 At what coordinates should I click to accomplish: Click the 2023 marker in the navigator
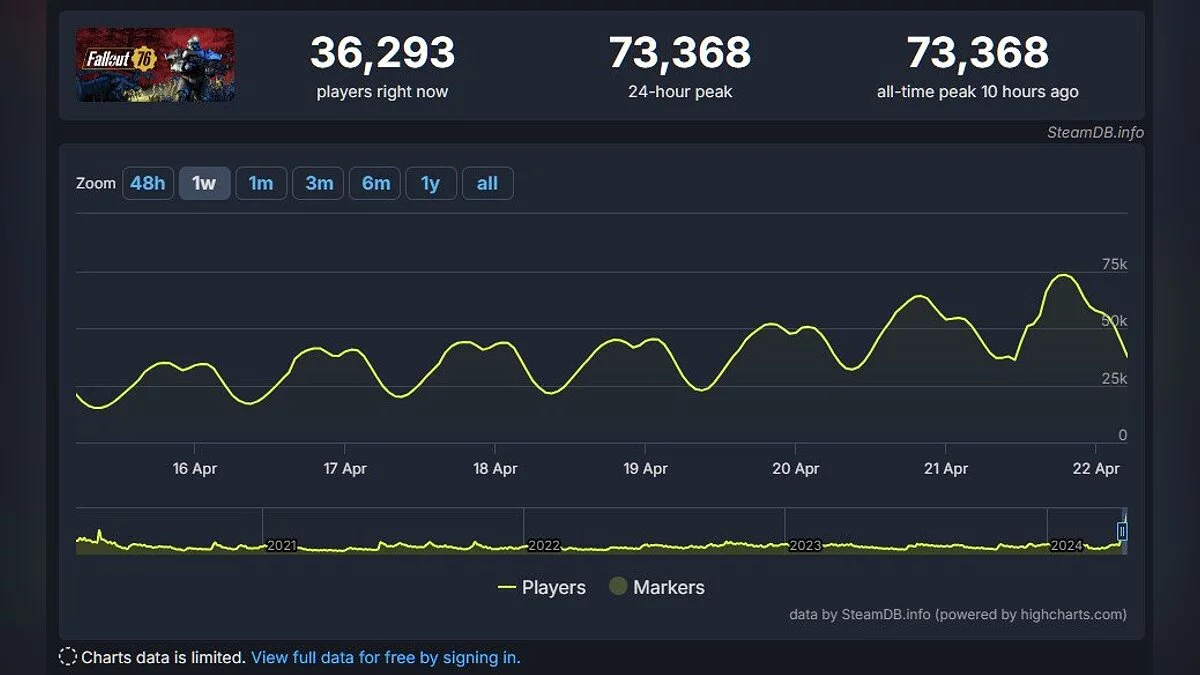click(805, 546)
